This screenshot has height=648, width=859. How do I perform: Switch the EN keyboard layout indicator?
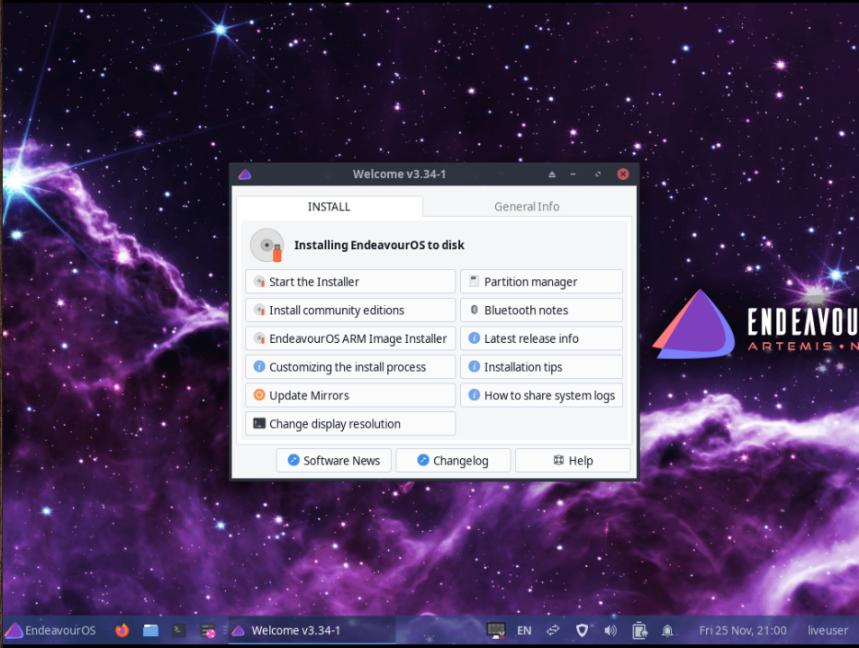tap(524, 630)
